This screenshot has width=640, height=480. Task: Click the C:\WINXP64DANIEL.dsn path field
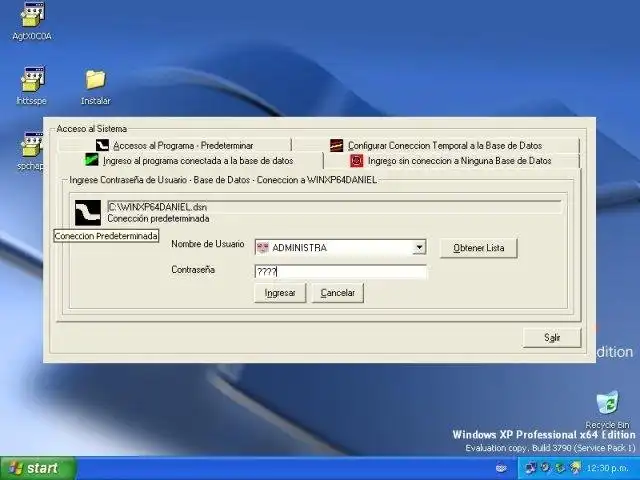(334, 207)
